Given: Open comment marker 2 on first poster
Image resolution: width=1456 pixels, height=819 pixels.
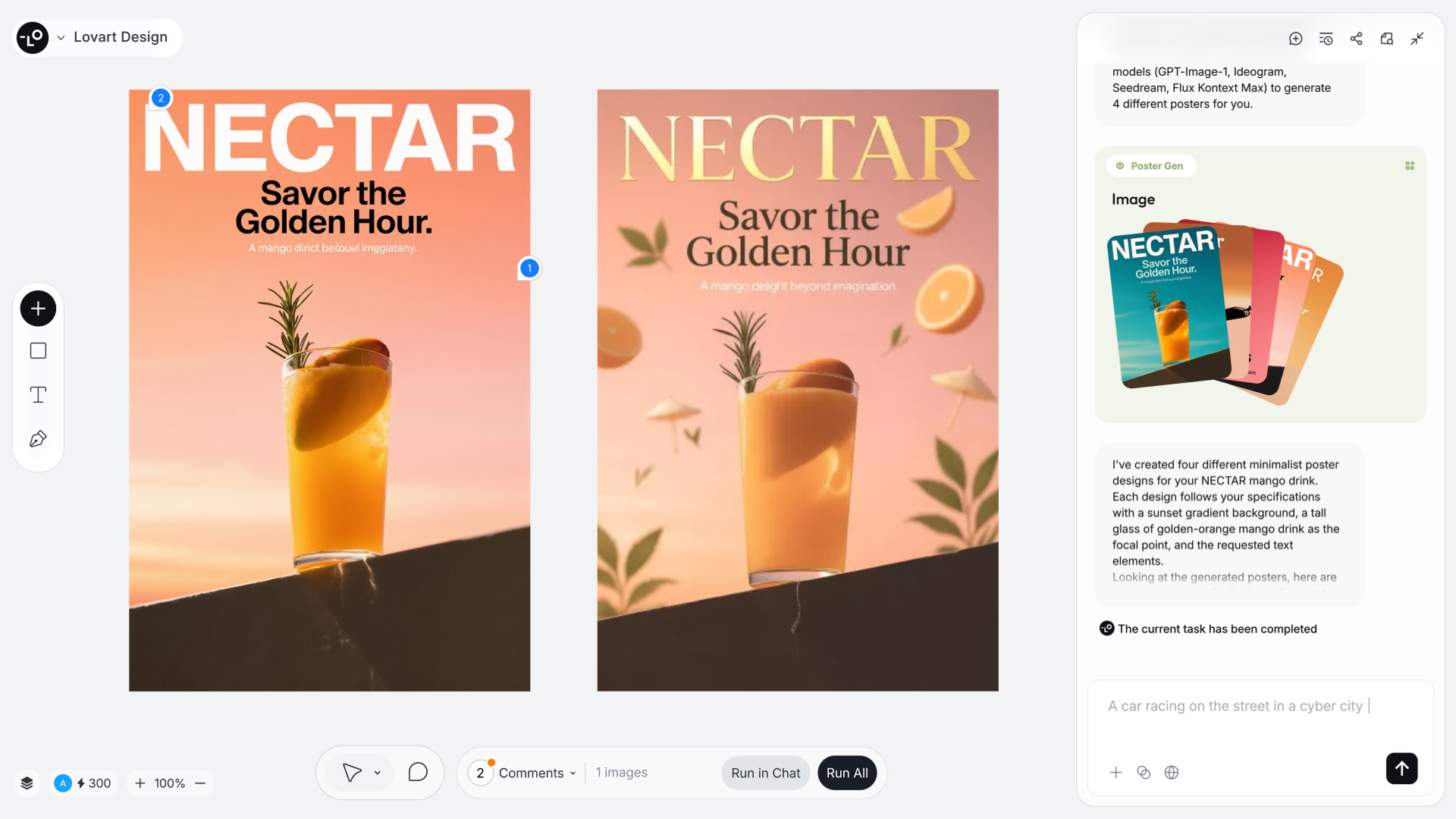Looking at the screenshot, I should [161, 98].
